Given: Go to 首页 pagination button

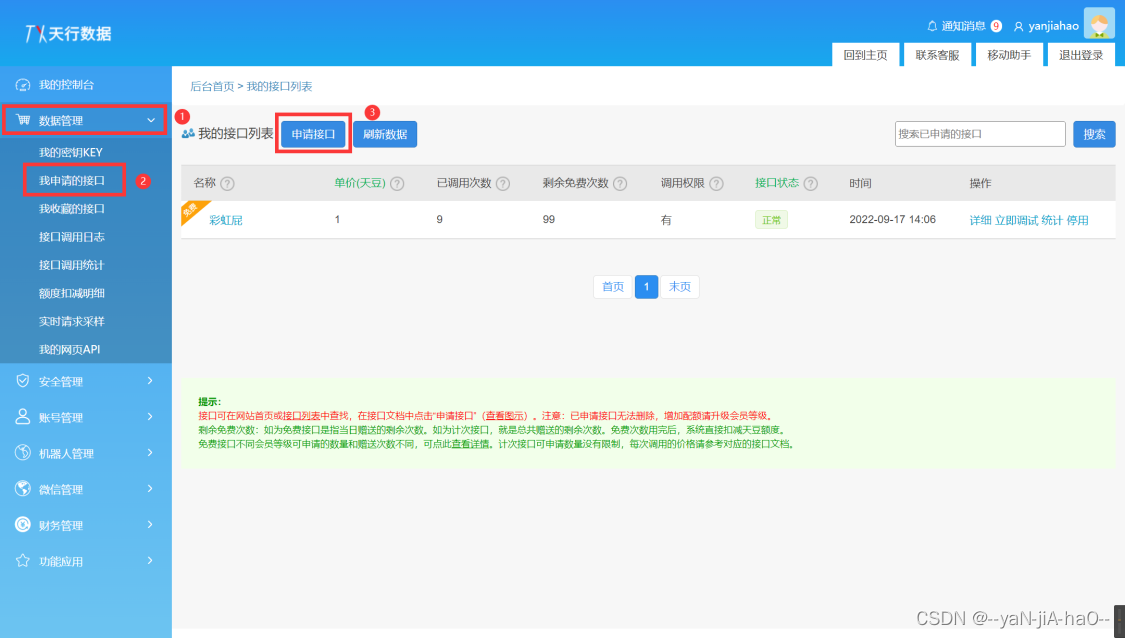Looking at the screenshot, I should pos(613,286).
